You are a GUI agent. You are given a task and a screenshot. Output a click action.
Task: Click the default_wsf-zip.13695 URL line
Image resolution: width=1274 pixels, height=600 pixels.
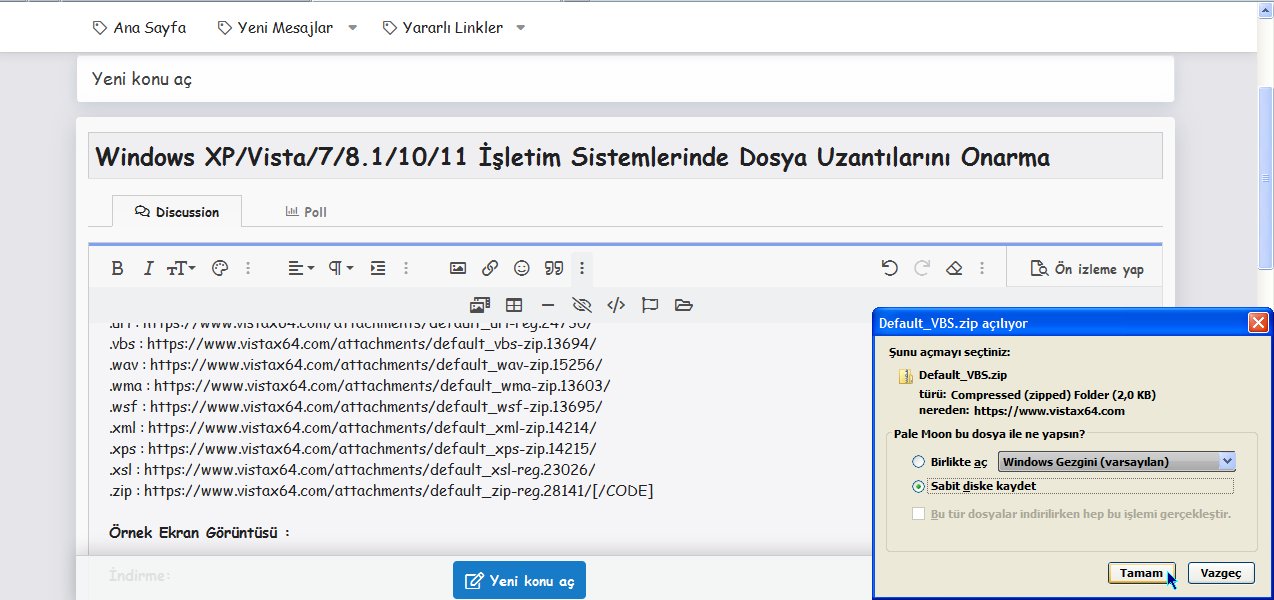pos(356,406)
